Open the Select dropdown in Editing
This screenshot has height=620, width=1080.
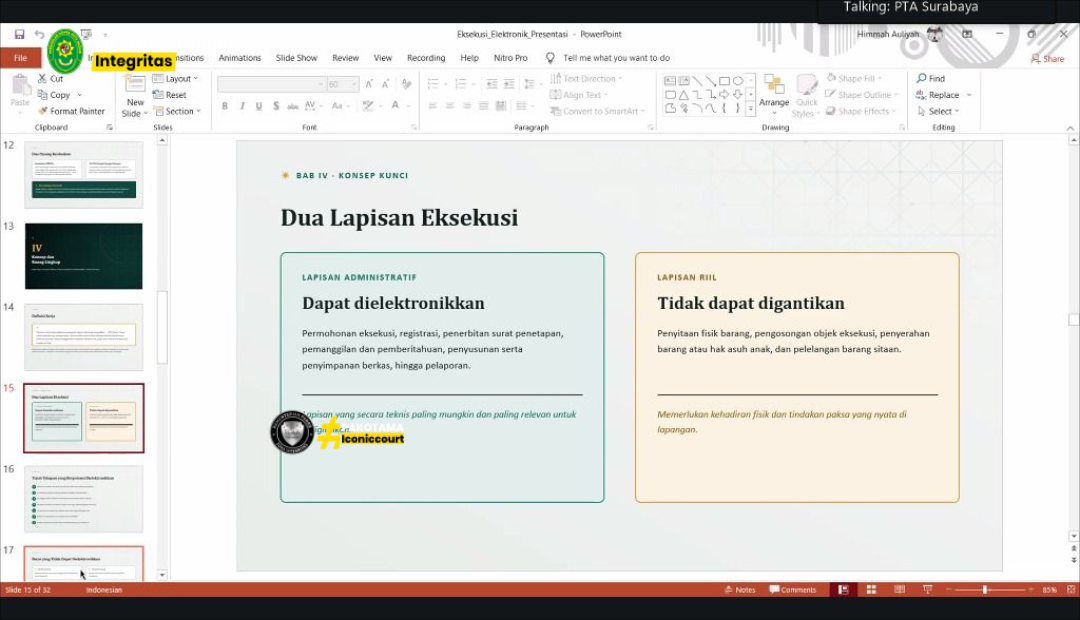pos(938,111)
